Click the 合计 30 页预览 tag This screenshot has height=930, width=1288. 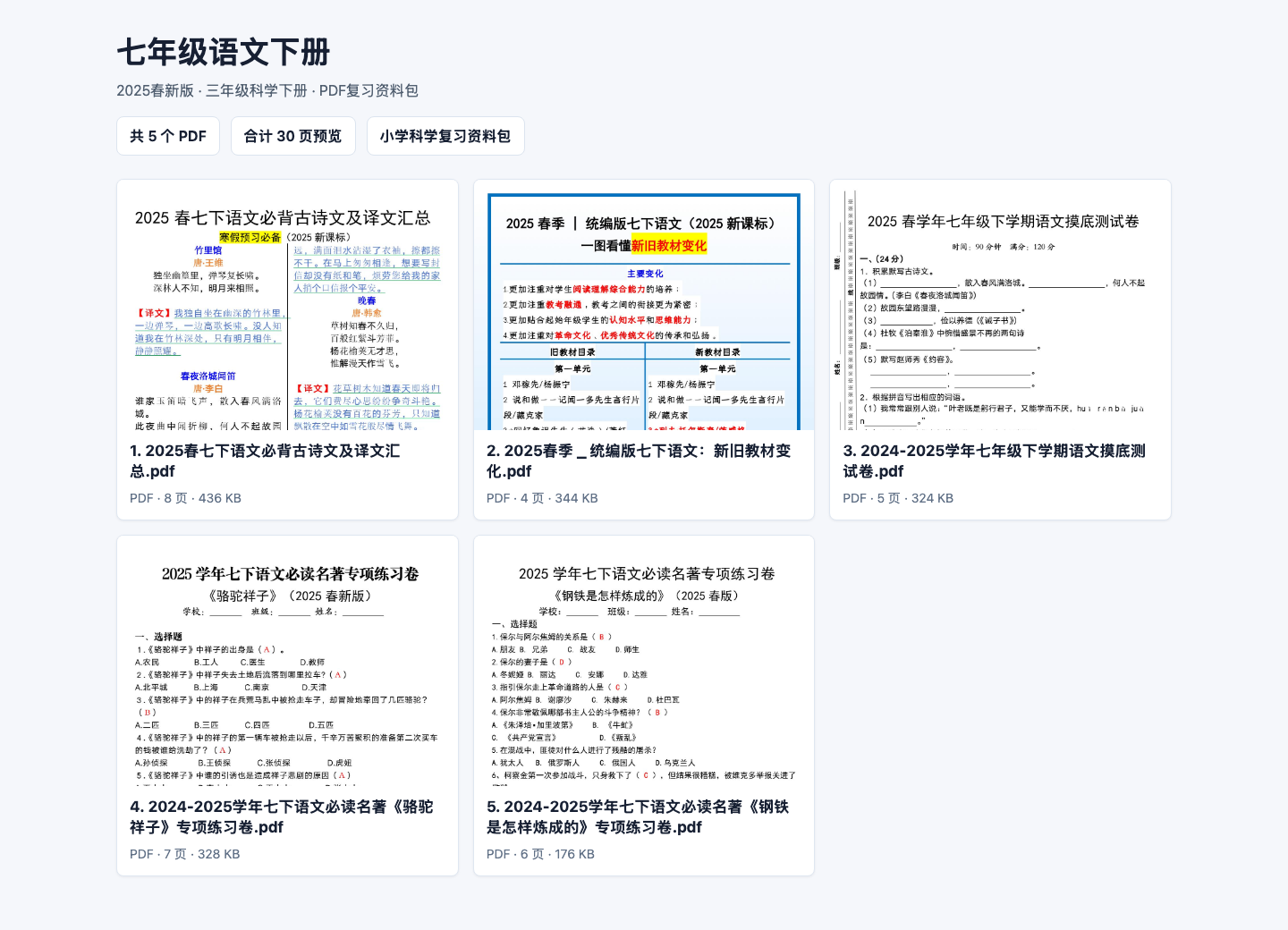[293, 136]
